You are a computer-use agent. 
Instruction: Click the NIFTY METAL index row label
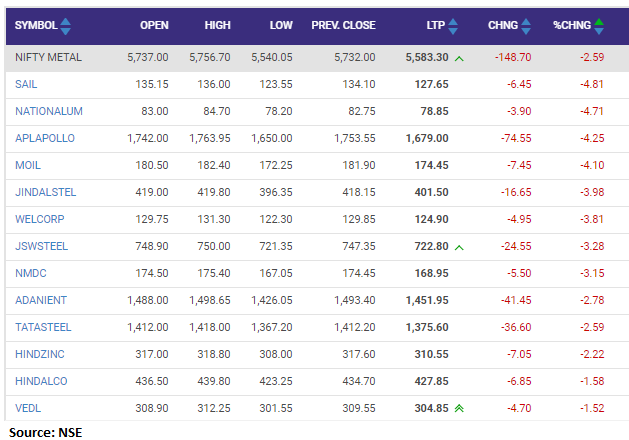47,59
